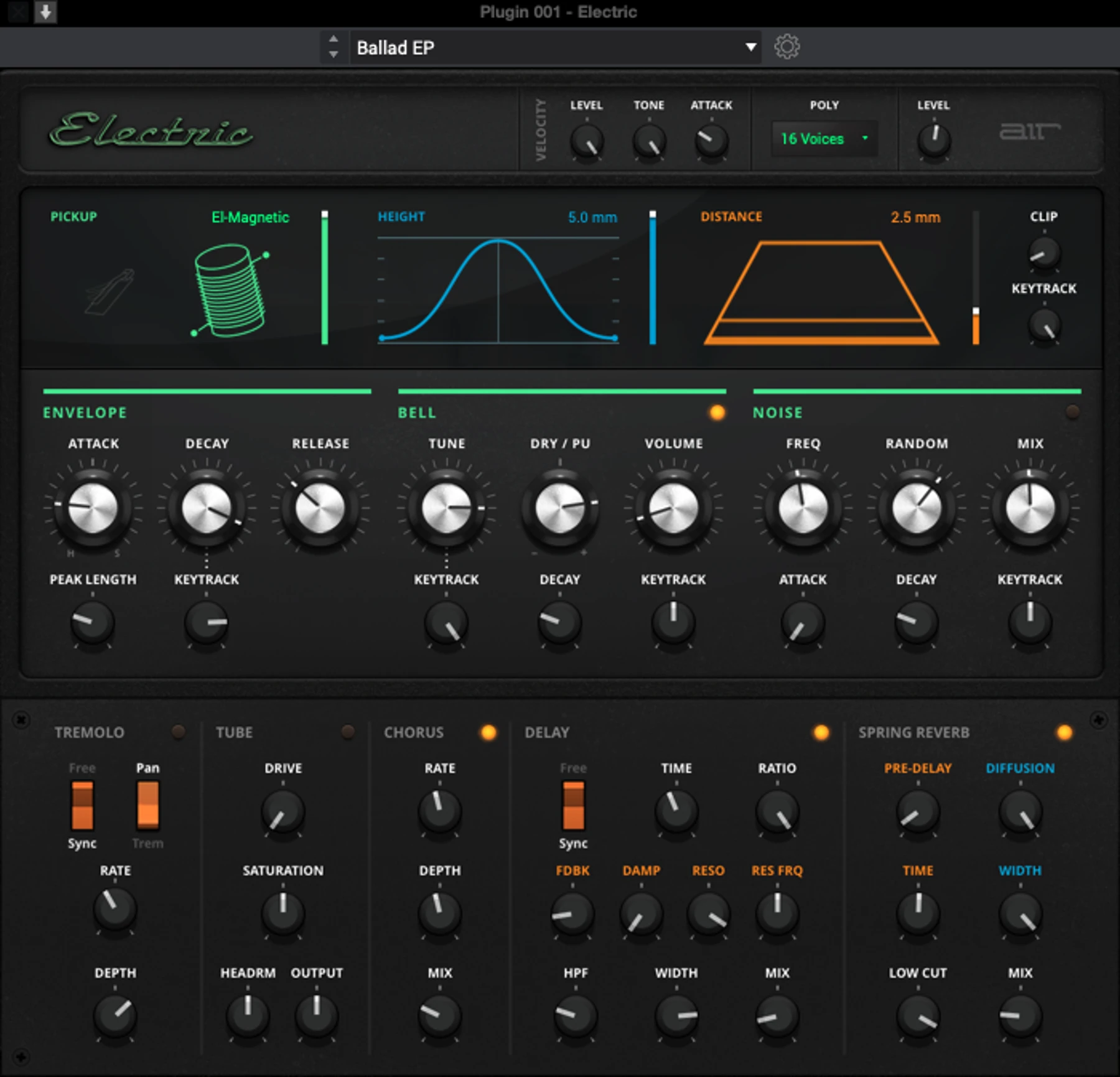1120x1077 pixels.
Task: Open the Ballad EP preset dropdown
Action: coord(556,47)
